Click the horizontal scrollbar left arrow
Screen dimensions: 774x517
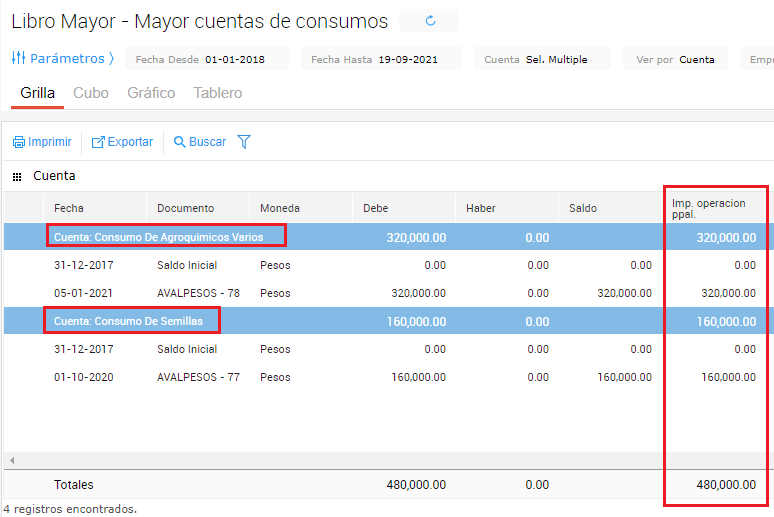(12, 461)
